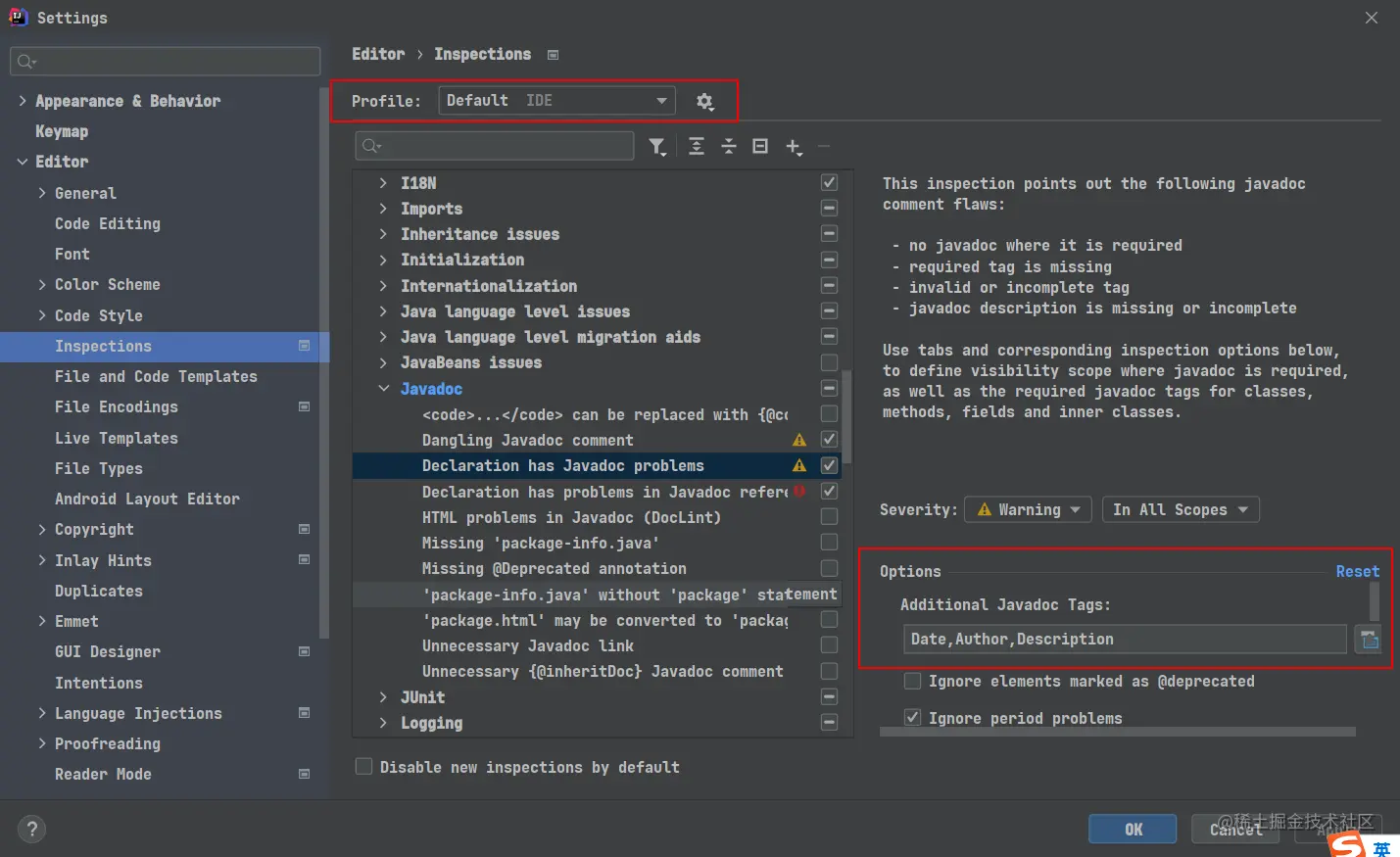This screenshot has width=1400, height=857.
Task: Select Missing @Deprecated annotation inspection
Action: (x=555, y=568)
